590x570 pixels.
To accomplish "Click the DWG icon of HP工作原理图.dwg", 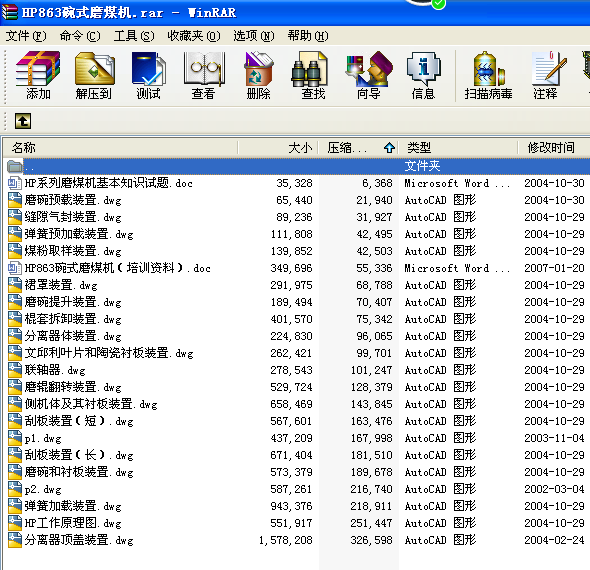I will pyautogui.click(x=15, y=523).
